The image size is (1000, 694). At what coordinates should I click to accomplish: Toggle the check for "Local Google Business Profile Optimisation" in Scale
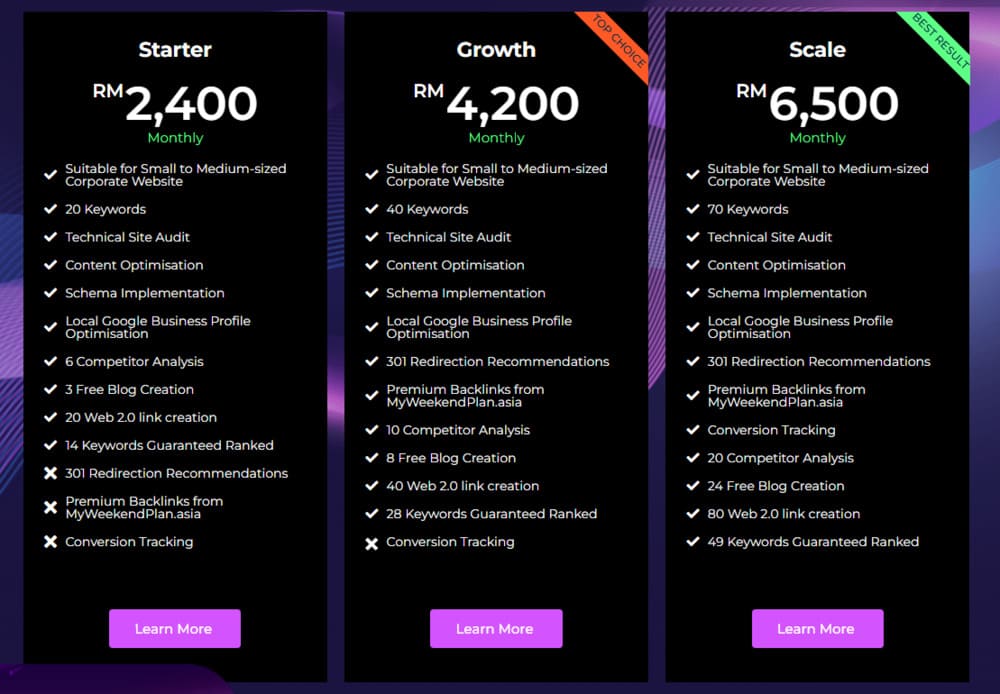coord(692,327)
